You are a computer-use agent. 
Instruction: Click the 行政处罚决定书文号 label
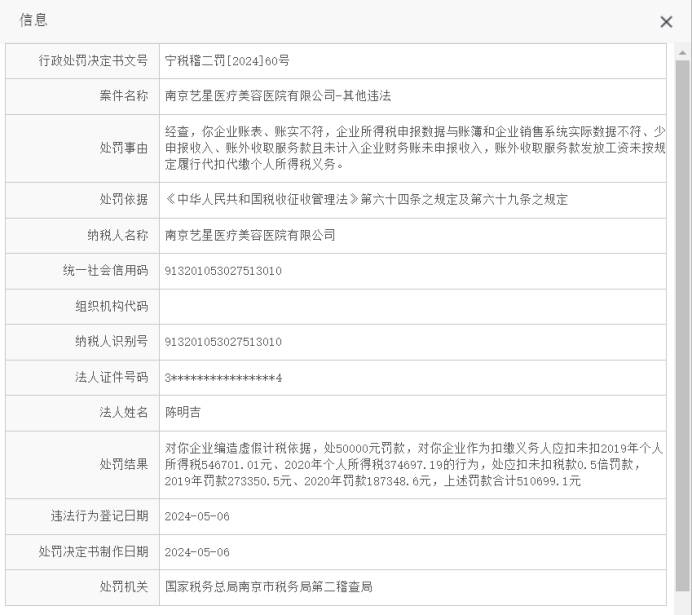(x=91, y=60)
